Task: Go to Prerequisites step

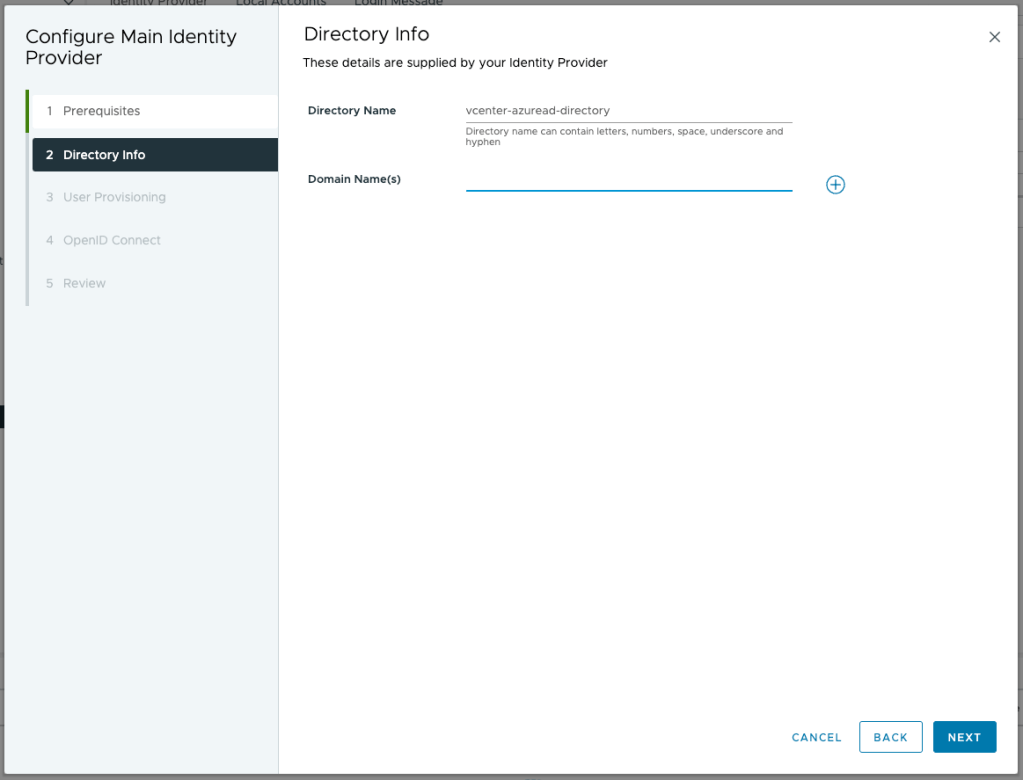Action: (101, 111)
